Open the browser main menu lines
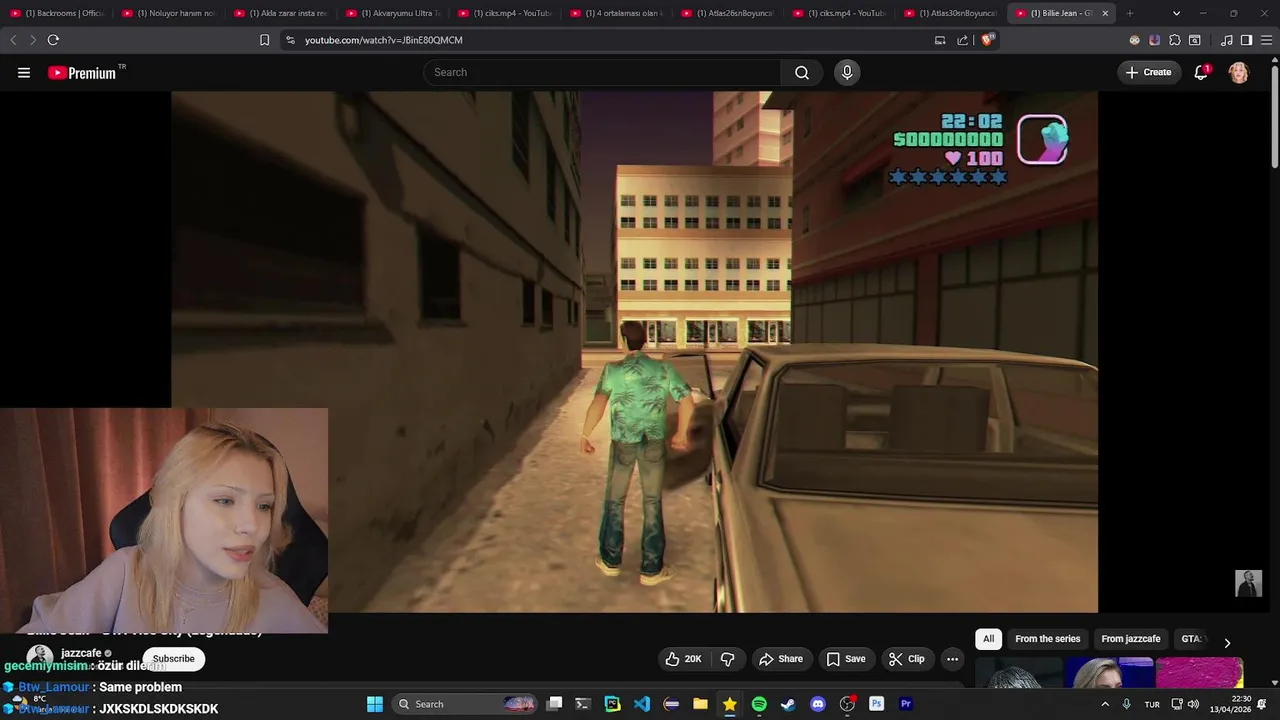 click(x=1266, y=40)
